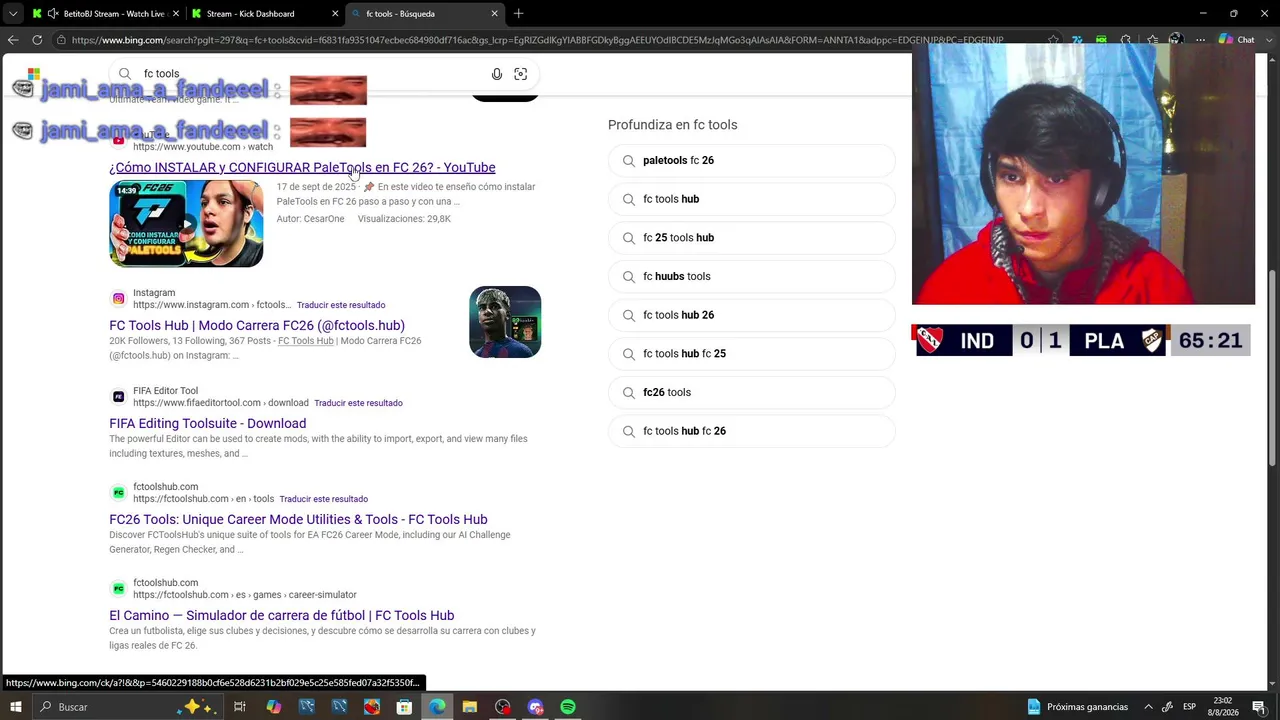Screen dimensions: 1280x720
Task: Click Traducir este resultado for Instagram result
Action: [341, 305]
